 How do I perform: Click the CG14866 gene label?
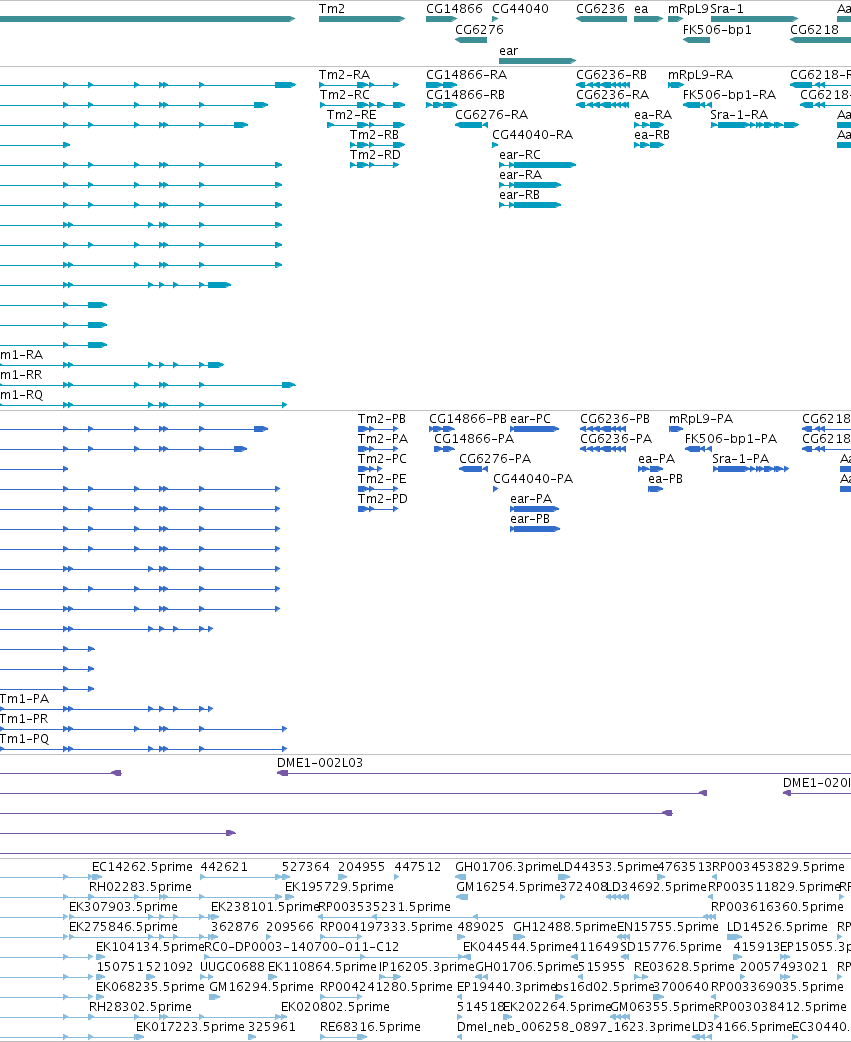(x=454, y=9)
